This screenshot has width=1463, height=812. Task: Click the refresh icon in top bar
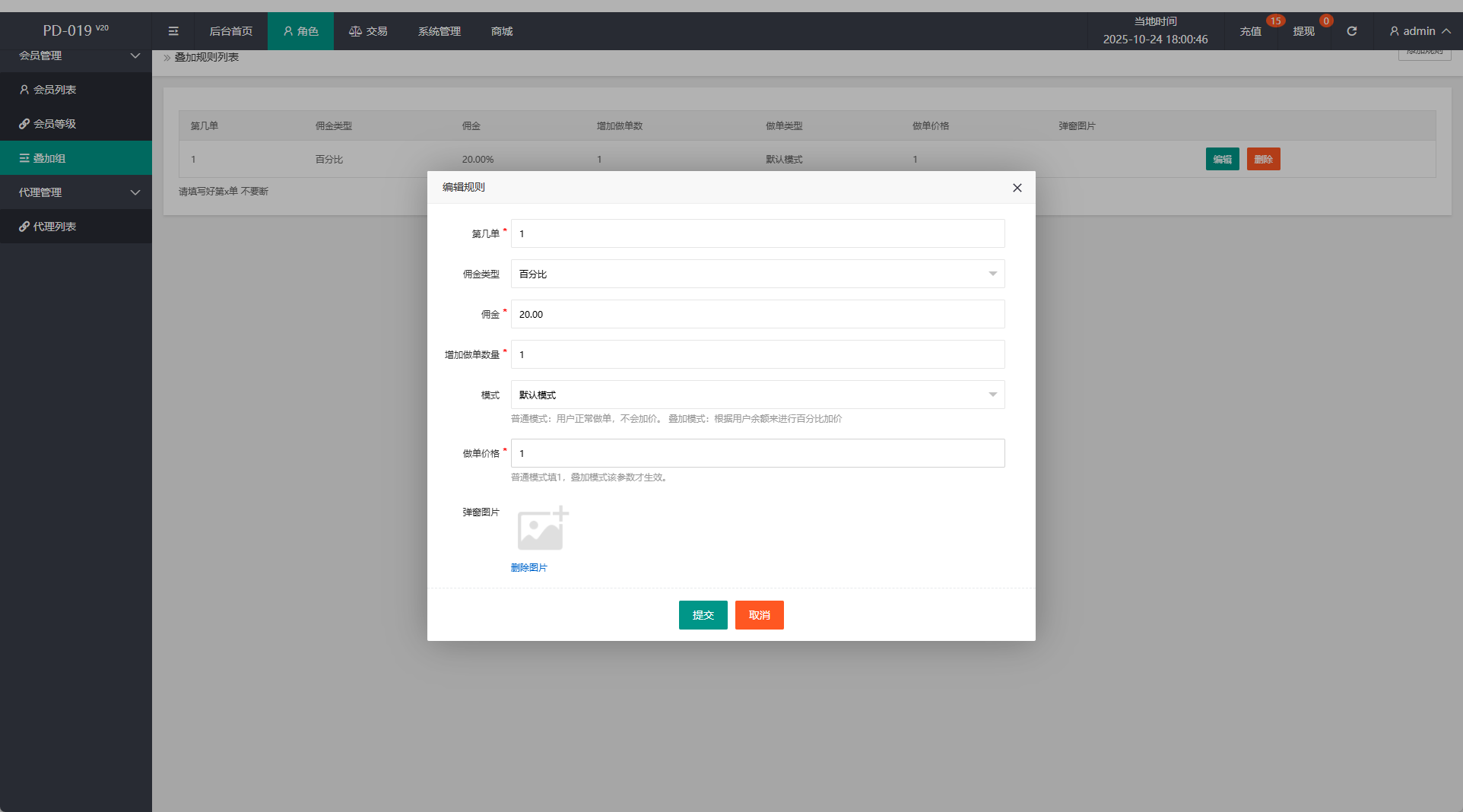(x=1351, y=31)
